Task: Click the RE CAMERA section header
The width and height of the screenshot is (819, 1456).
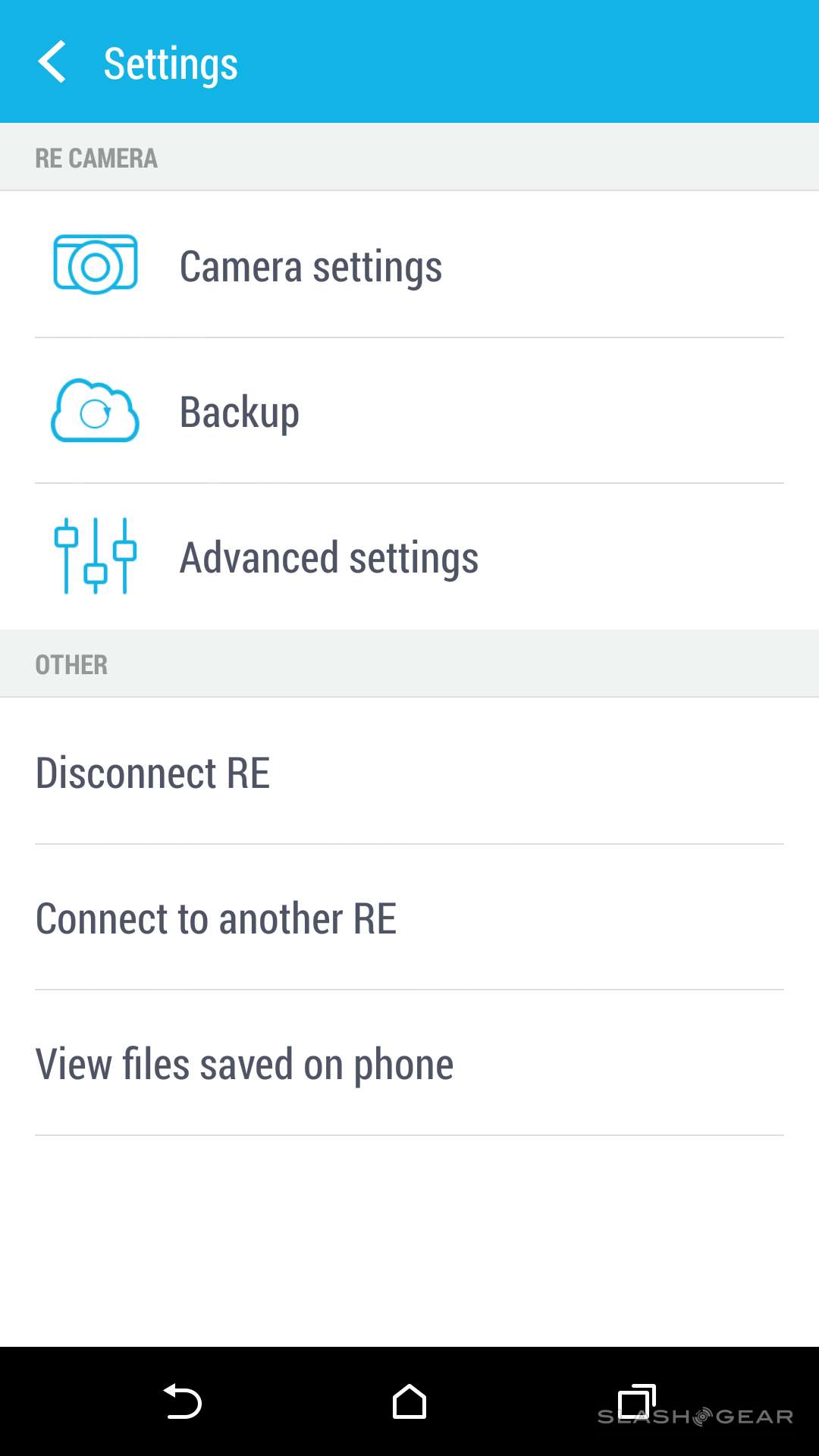Action: point(96,158)
